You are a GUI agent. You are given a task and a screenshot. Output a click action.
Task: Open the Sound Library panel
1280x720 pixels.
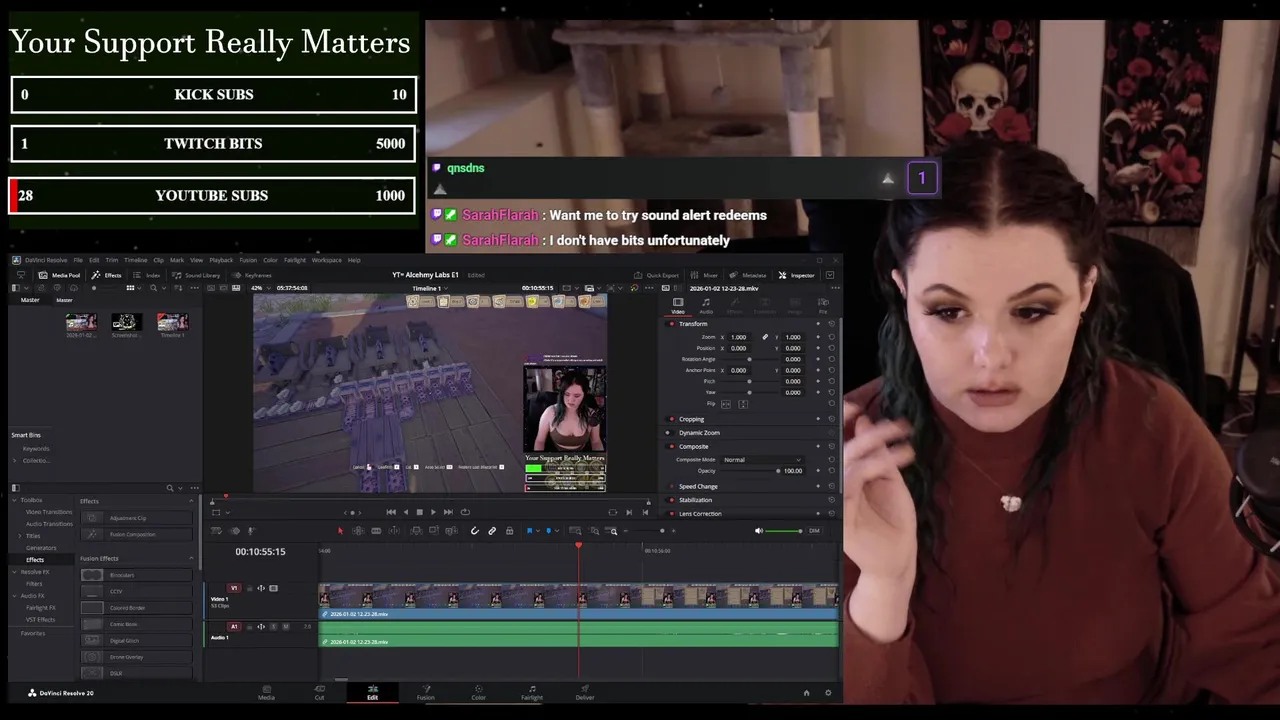[196, 275]
